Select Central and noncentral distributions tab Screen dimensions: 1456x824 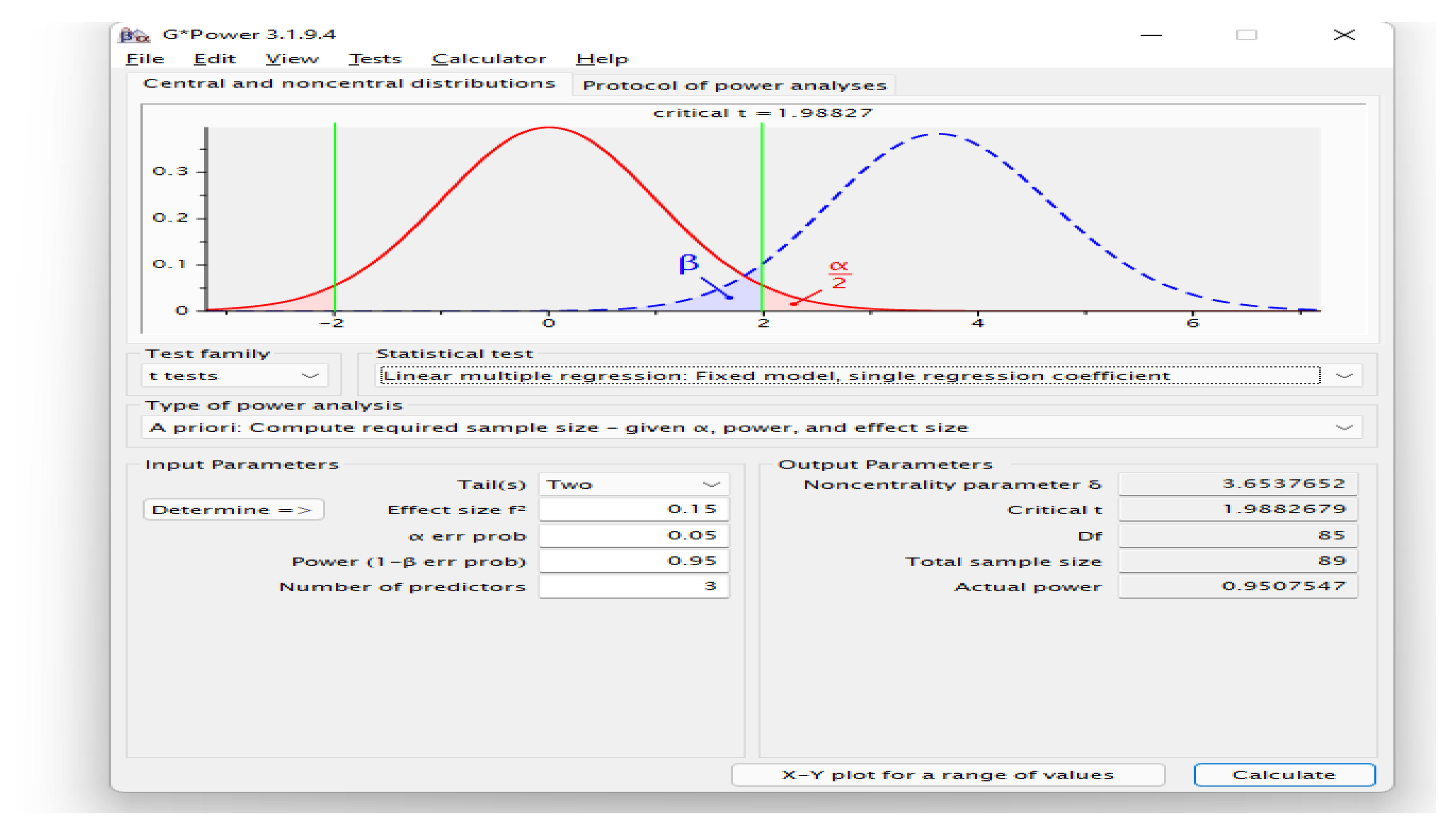(x=349, y=84)
